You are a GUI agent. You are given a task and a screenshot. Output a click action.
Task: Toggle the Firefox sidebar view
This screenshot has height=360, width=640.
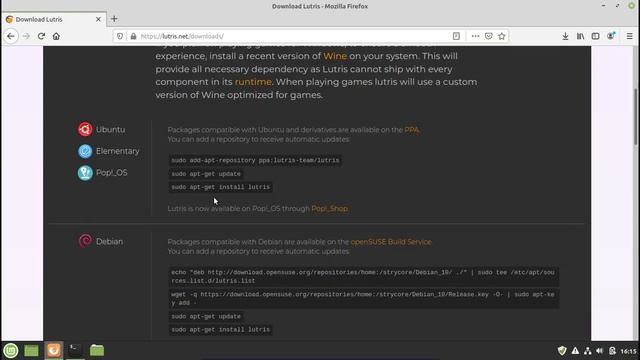point(596,36)
